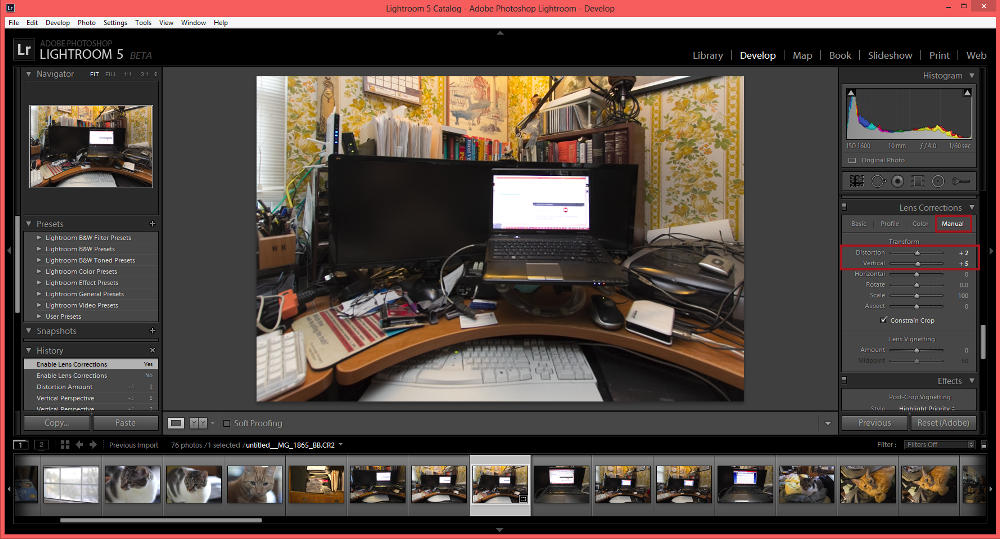
Task: Select the Red Eye Correction tool
Action: [897, 181]
